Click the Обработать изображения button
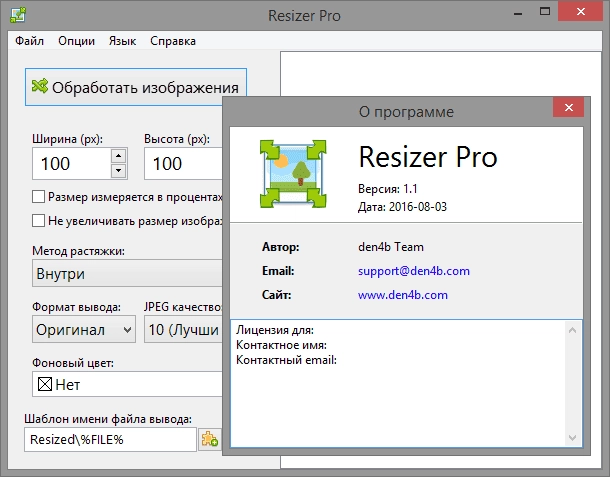The height and width of the screenshot is (477, 610). [x=136, y=87]
